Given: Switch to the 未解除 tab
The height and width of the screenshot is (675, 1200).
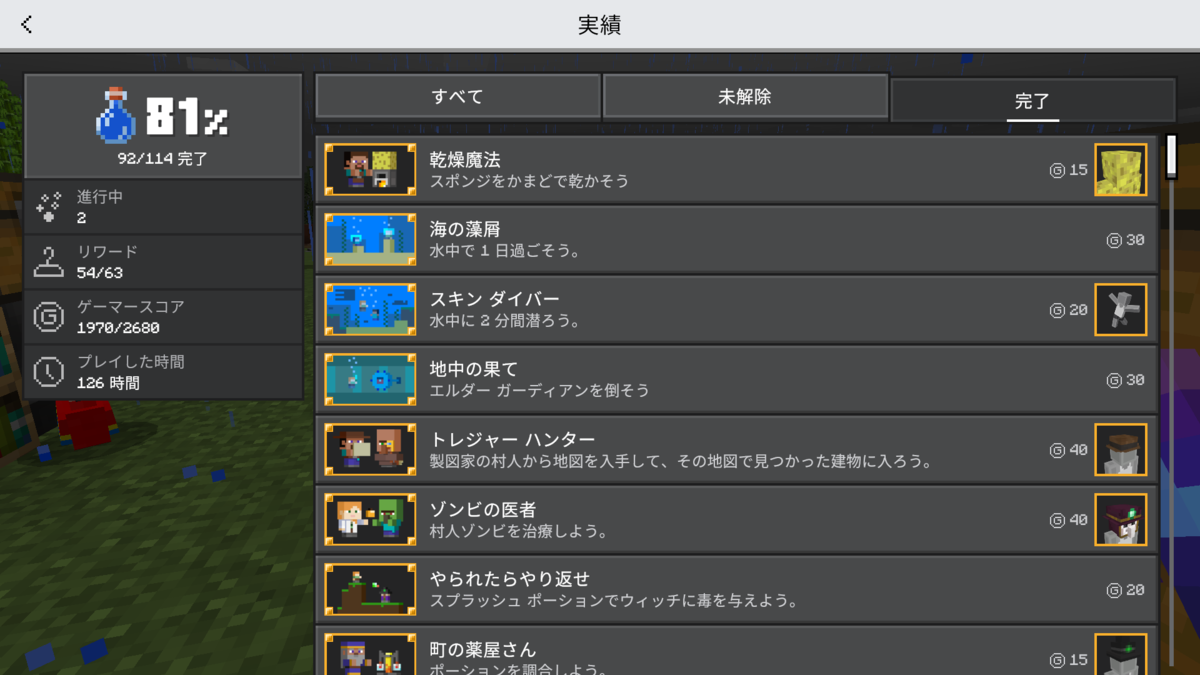Looking at the screenshot, I should (x=745, y=97).
